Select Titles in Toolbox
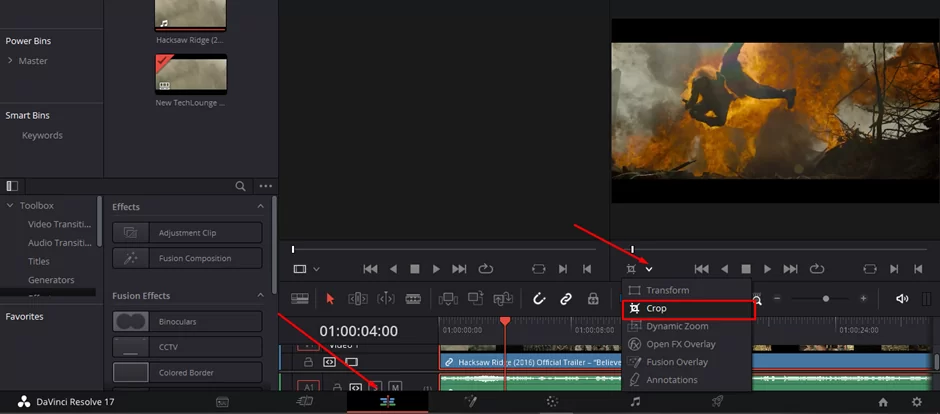940x414 pixels. tap(39, 261)
